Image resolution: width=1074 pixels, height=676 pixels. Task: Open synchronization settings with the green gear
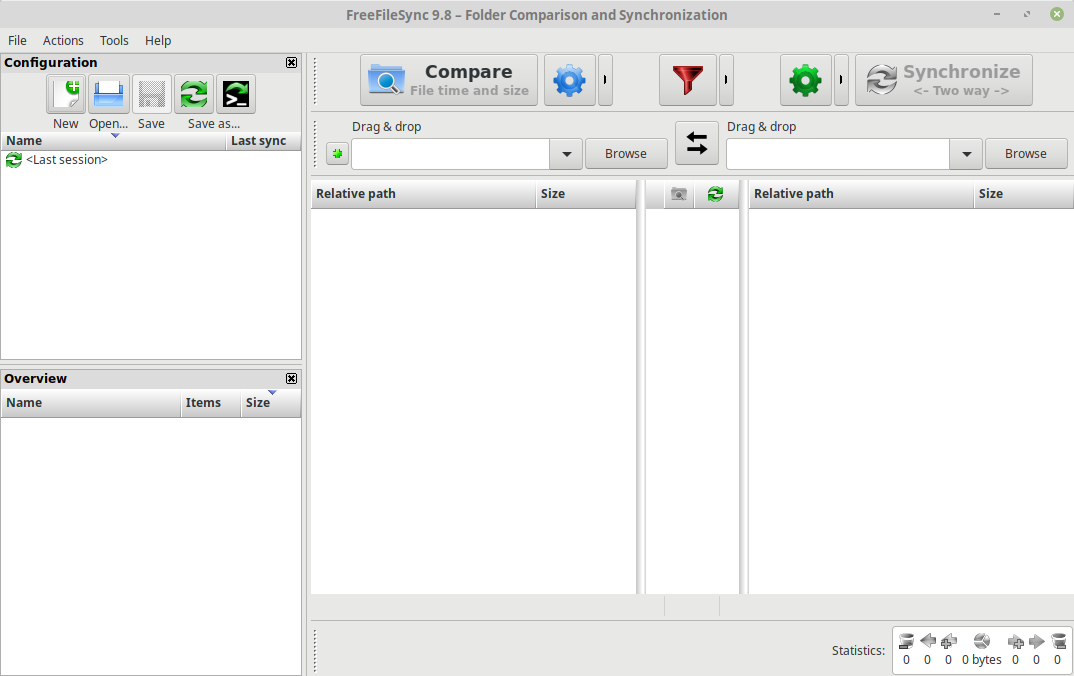[806, 80]
